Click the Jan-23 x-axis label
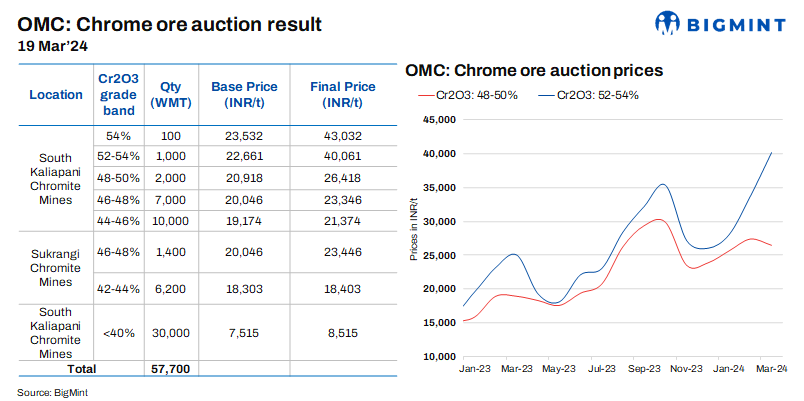804x401 pixels. click(474, 370)
